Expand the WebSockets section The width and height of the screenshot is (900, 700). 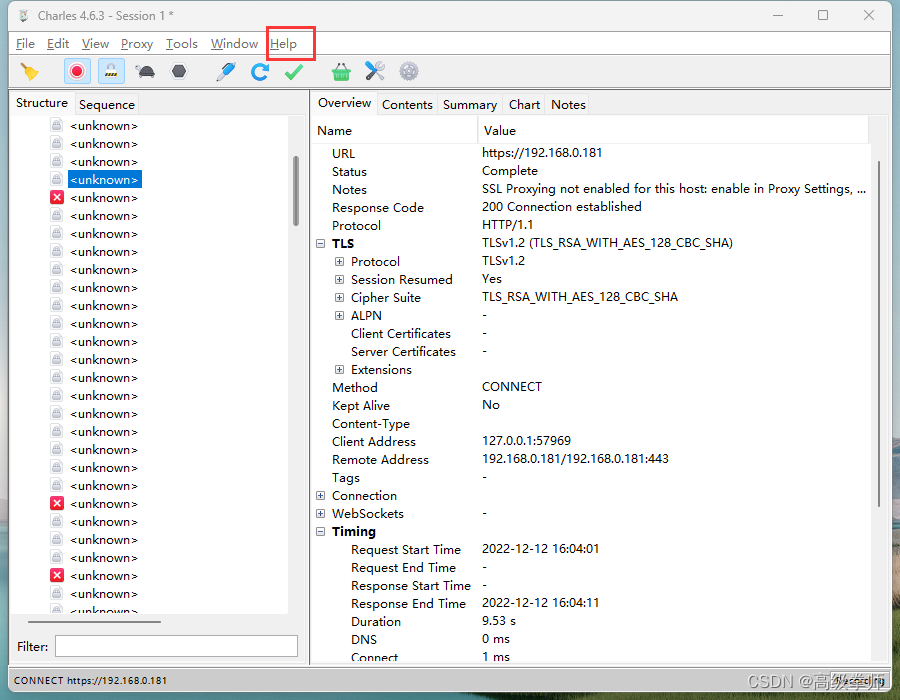click(320, 514)
